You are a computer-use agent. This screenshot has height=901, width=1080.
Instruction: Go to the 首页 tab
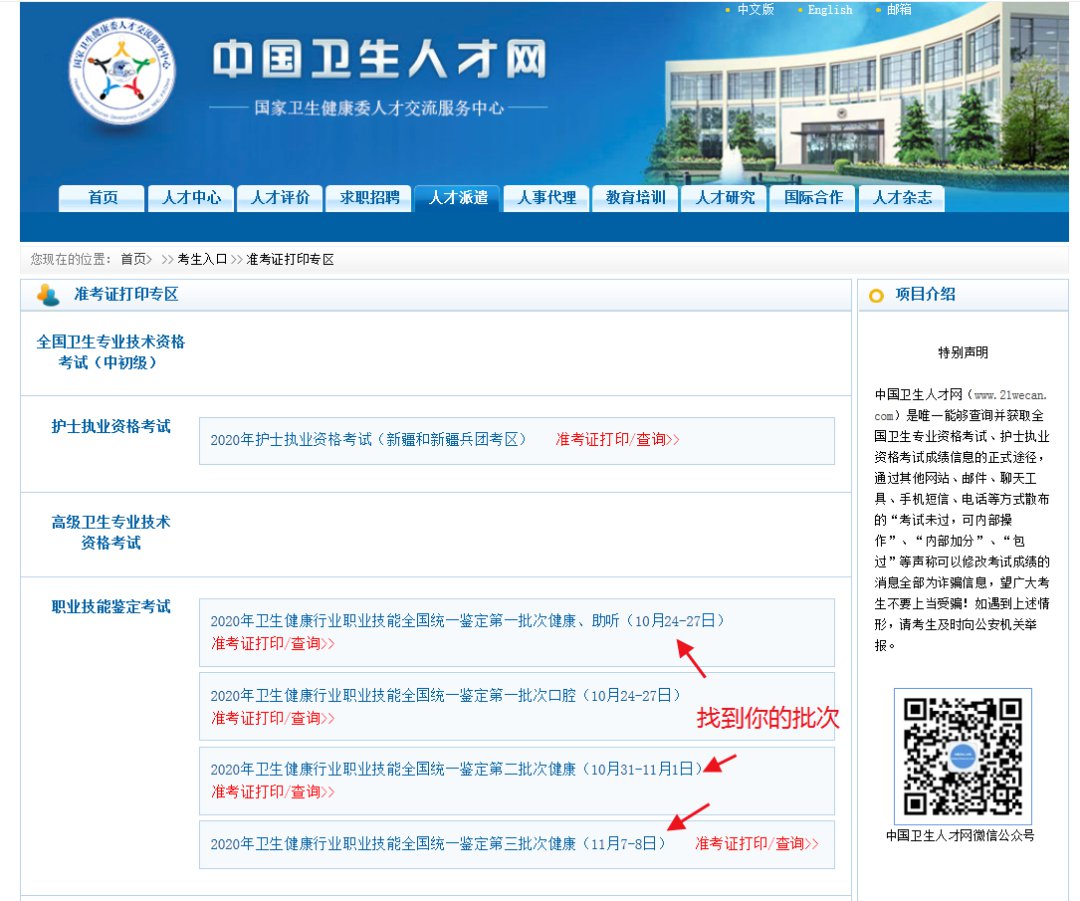102,198
